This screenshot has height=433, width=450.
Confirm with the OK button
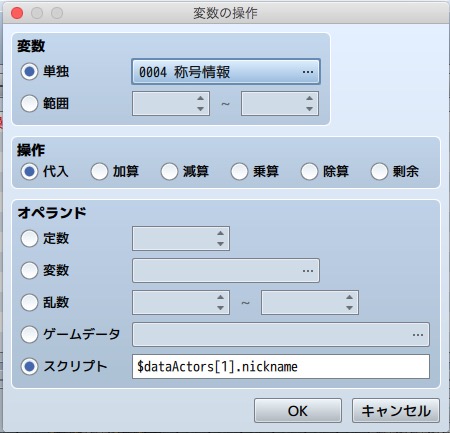(x=298, y=411)
